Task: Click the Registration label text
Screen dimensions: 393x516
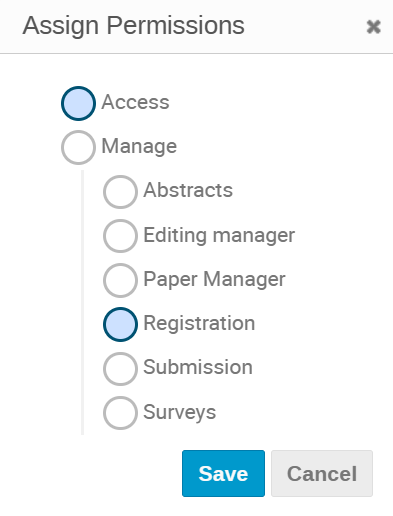Action: pyautogui.click(x=199, y=323)
